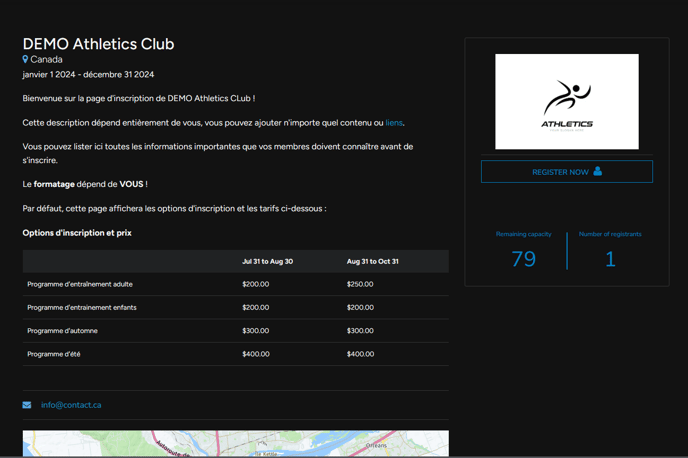Select the 'Jul 31 to Aug 30' column header
The image size is (688, 458).
pos(267,261)
